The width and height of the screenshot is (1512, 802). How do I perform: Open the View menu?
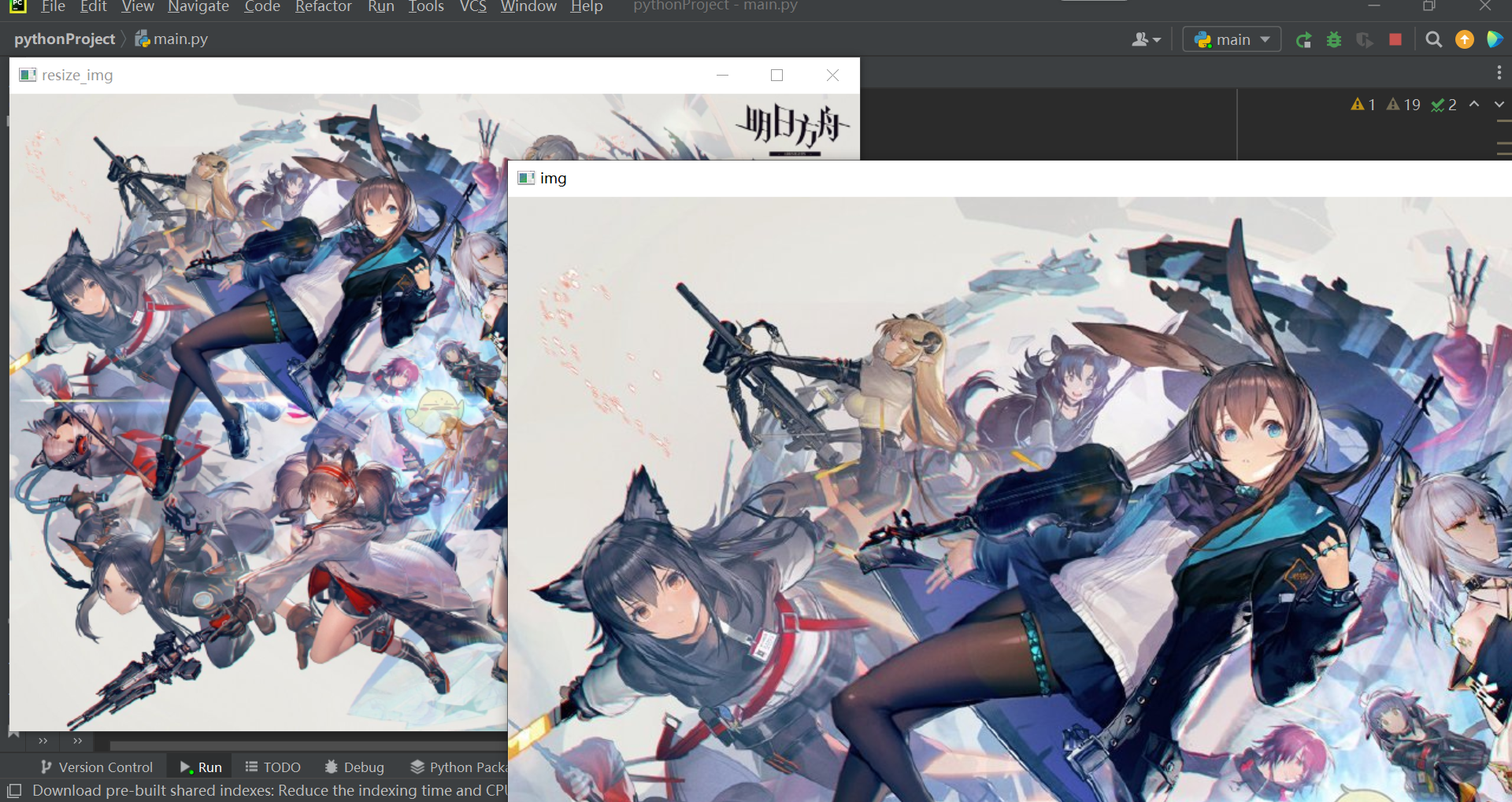[x=138, y=6]
